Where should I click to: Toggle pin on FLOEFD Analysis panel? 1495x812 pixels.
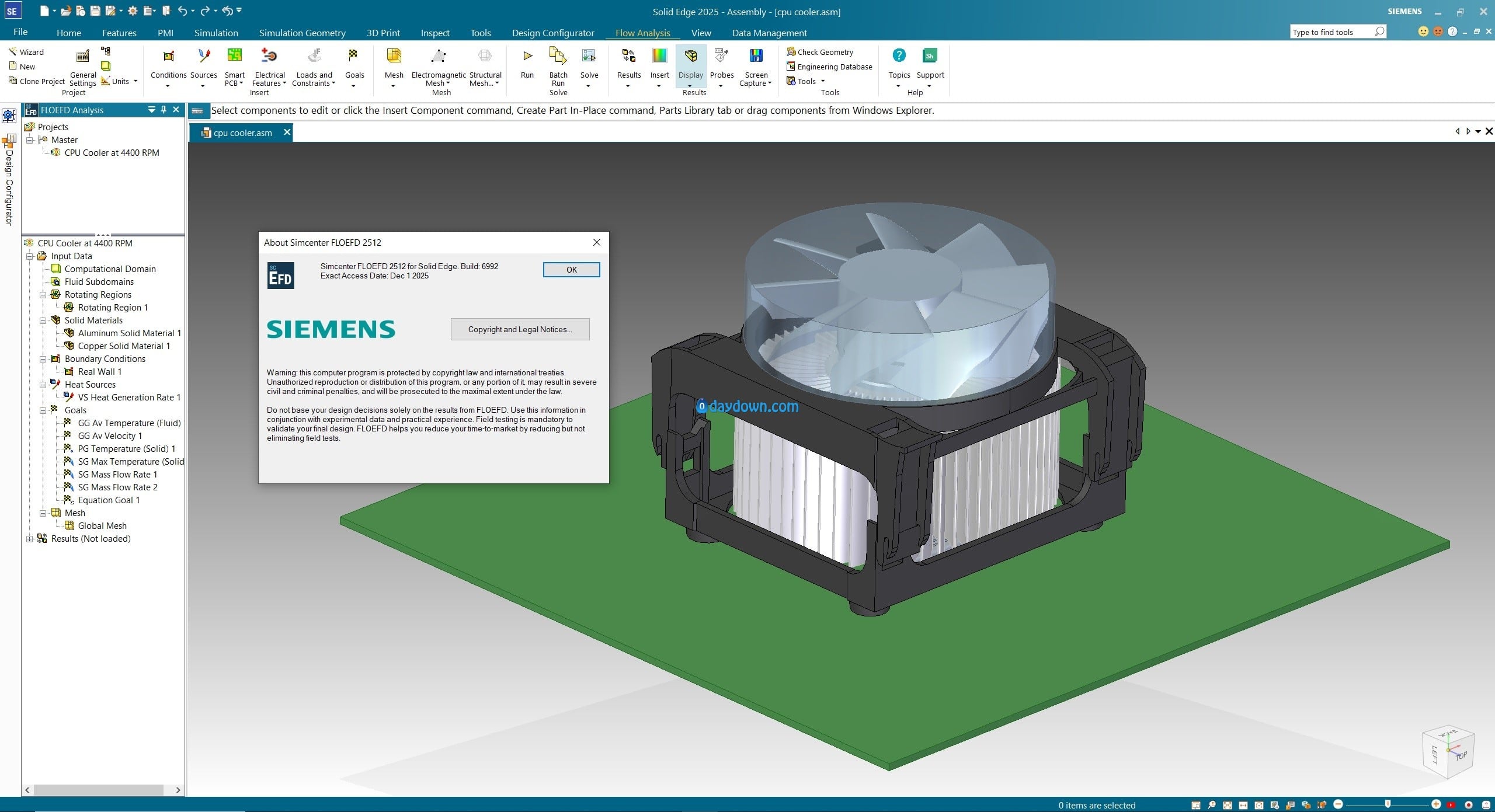click(164, 110)
